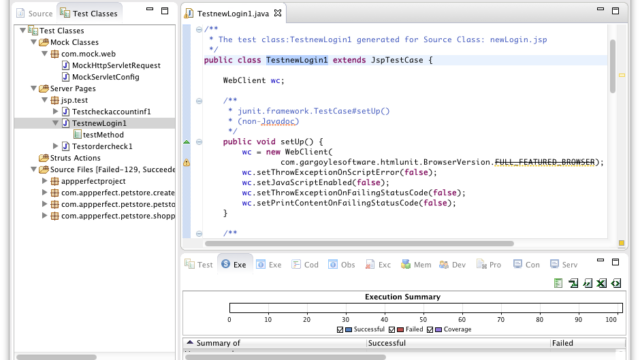This screenshot has width=640, height=360.
Task: Expand the Testcheckaccountinf1 class node
Action: [x=56, y=111]
